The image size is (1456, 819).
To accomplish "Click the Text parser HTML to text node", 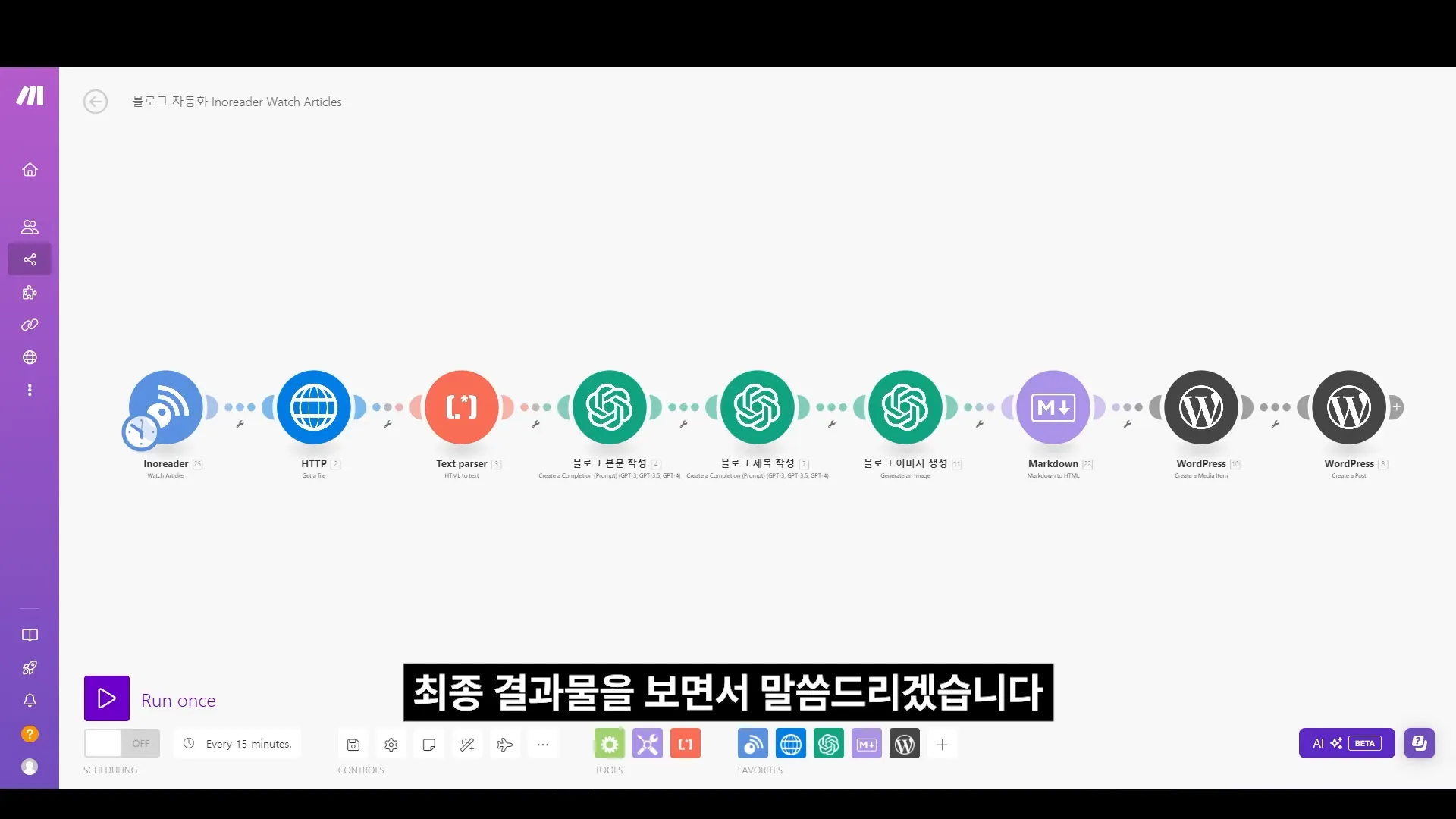I will tap(462, 407).
